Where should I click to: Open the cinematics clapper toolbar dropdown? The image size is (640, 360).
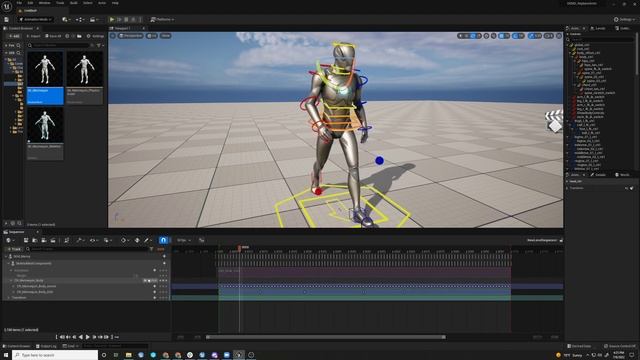[93, 19]
